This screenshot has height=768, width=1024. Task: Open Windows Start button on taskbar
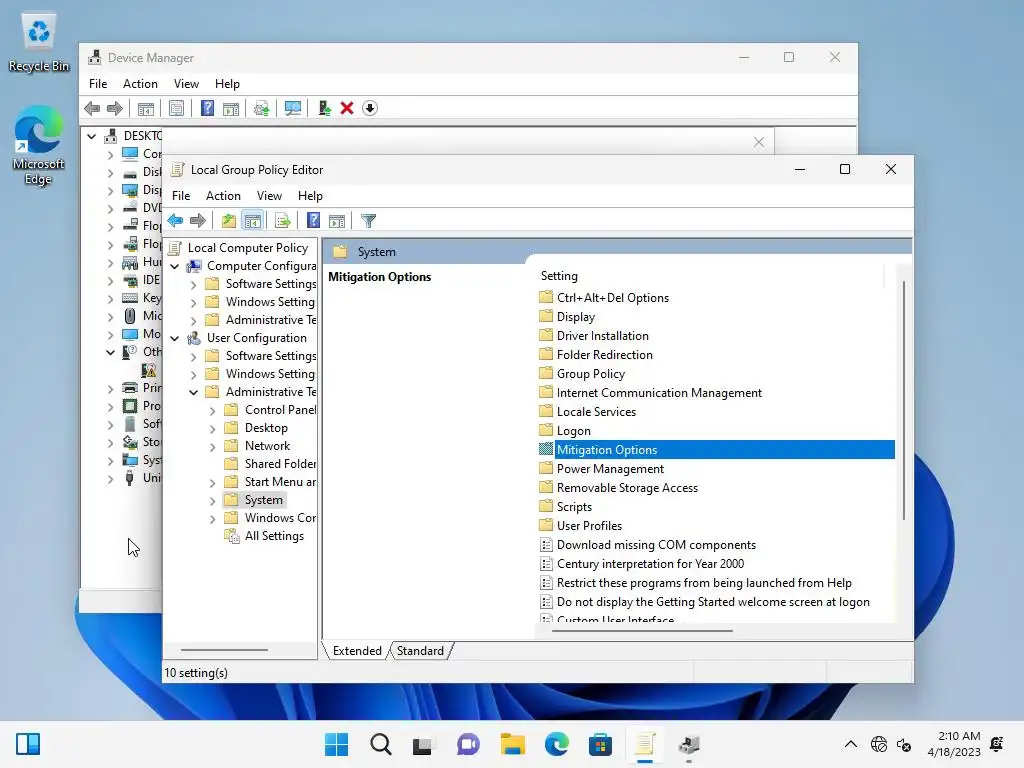tap(336, 744)
